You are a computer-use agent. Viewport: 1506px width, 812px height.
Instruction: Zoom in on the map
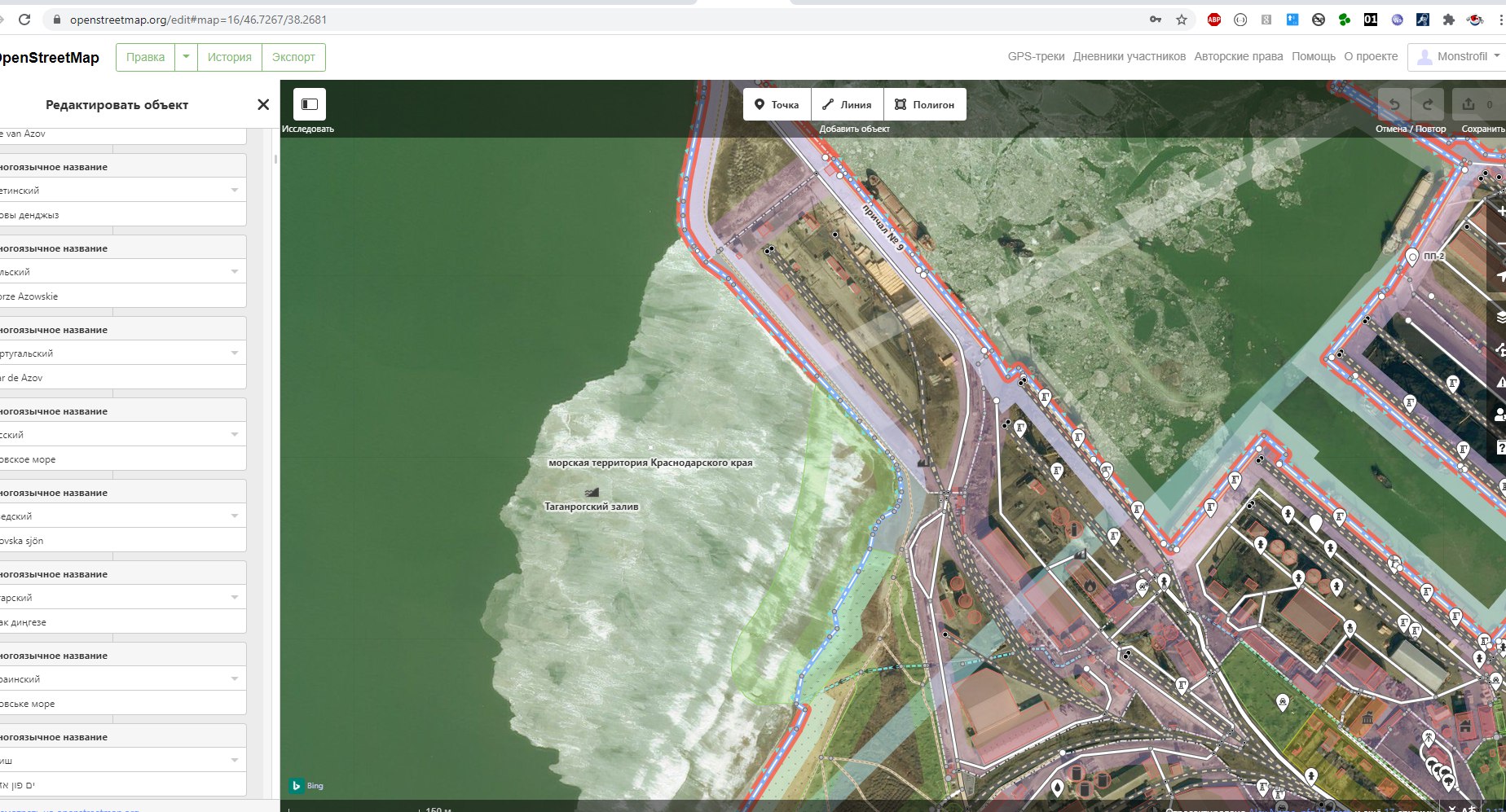point(1498,211)
